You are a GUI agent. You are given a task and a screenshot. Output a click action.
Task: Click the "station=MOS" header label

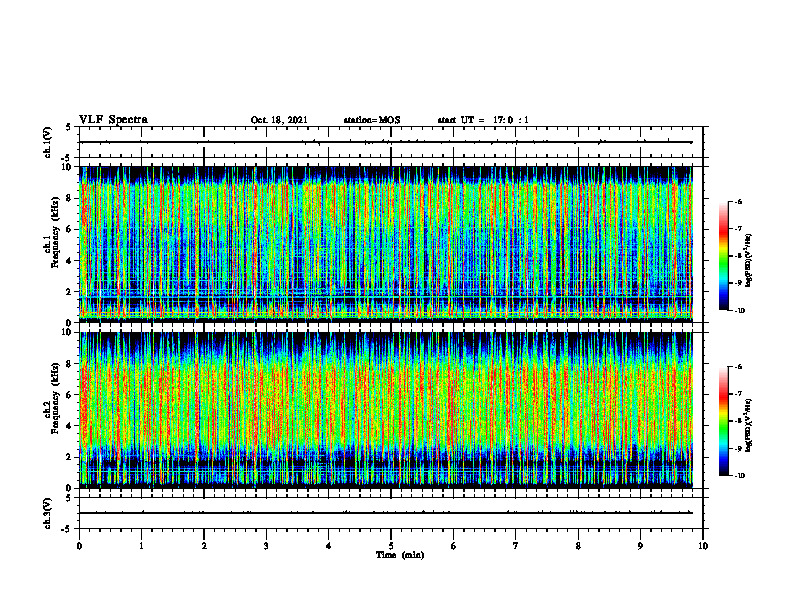(x=372, y=120)
